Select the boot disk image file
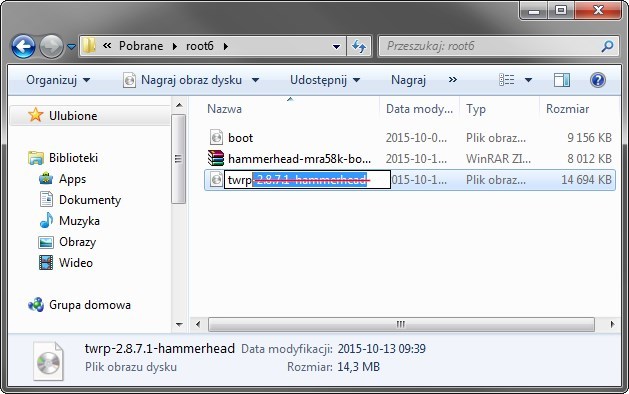This screenshot has height=394, width=629. click(240, 138)
